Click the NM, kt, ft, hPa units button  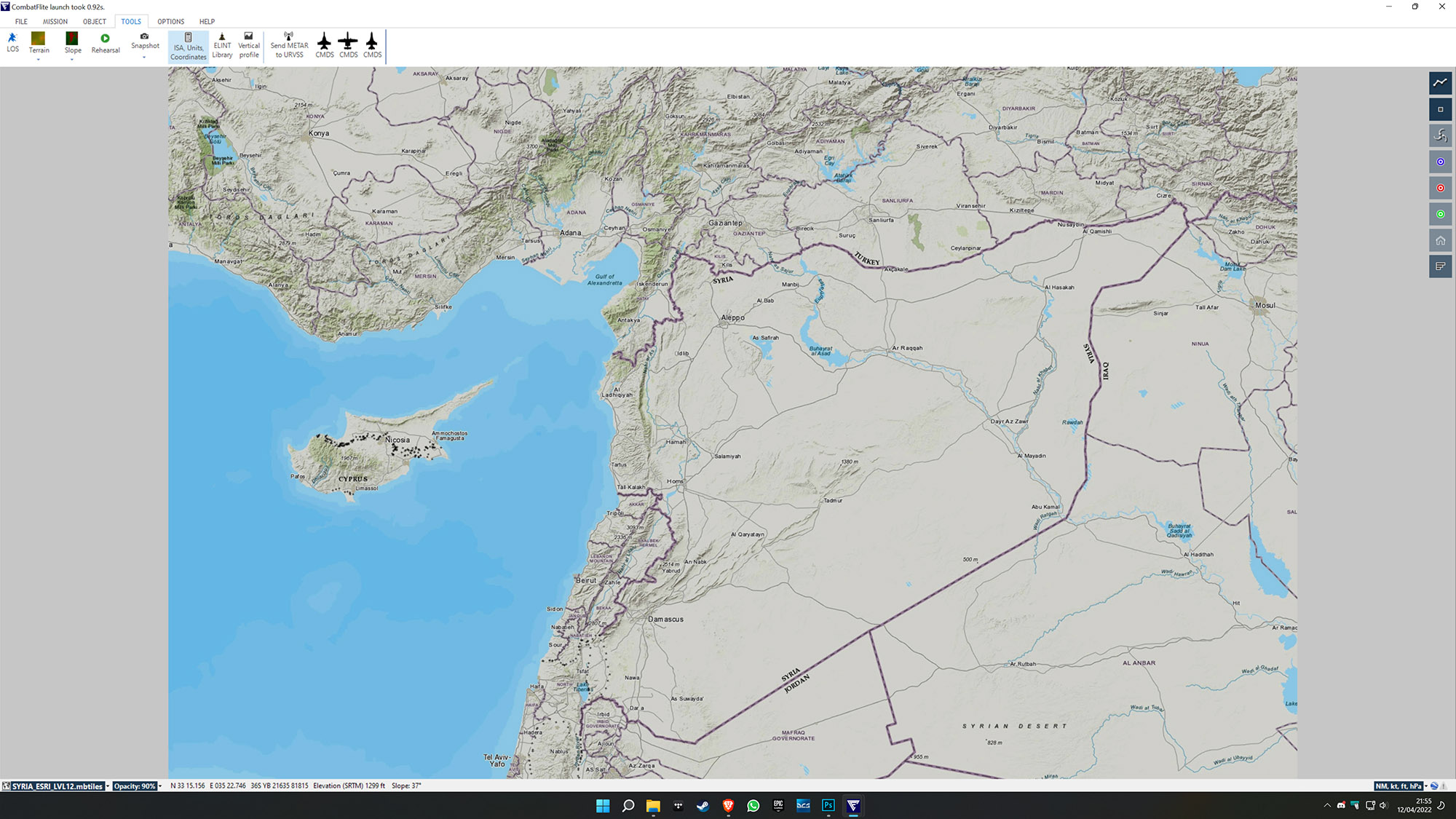point(1398,786)
